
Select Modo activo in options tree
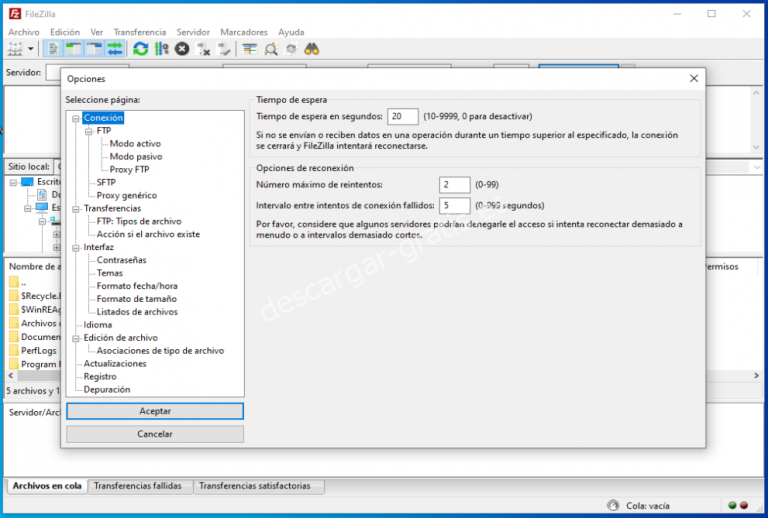(x=135, y=143)
